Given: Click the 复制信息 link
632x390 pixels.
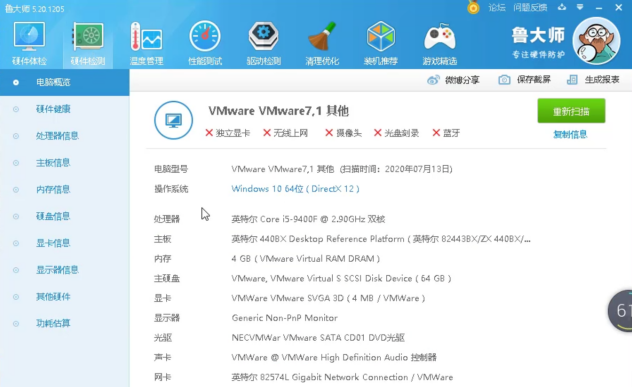Looking at the screenshot, I should (570, 135).
